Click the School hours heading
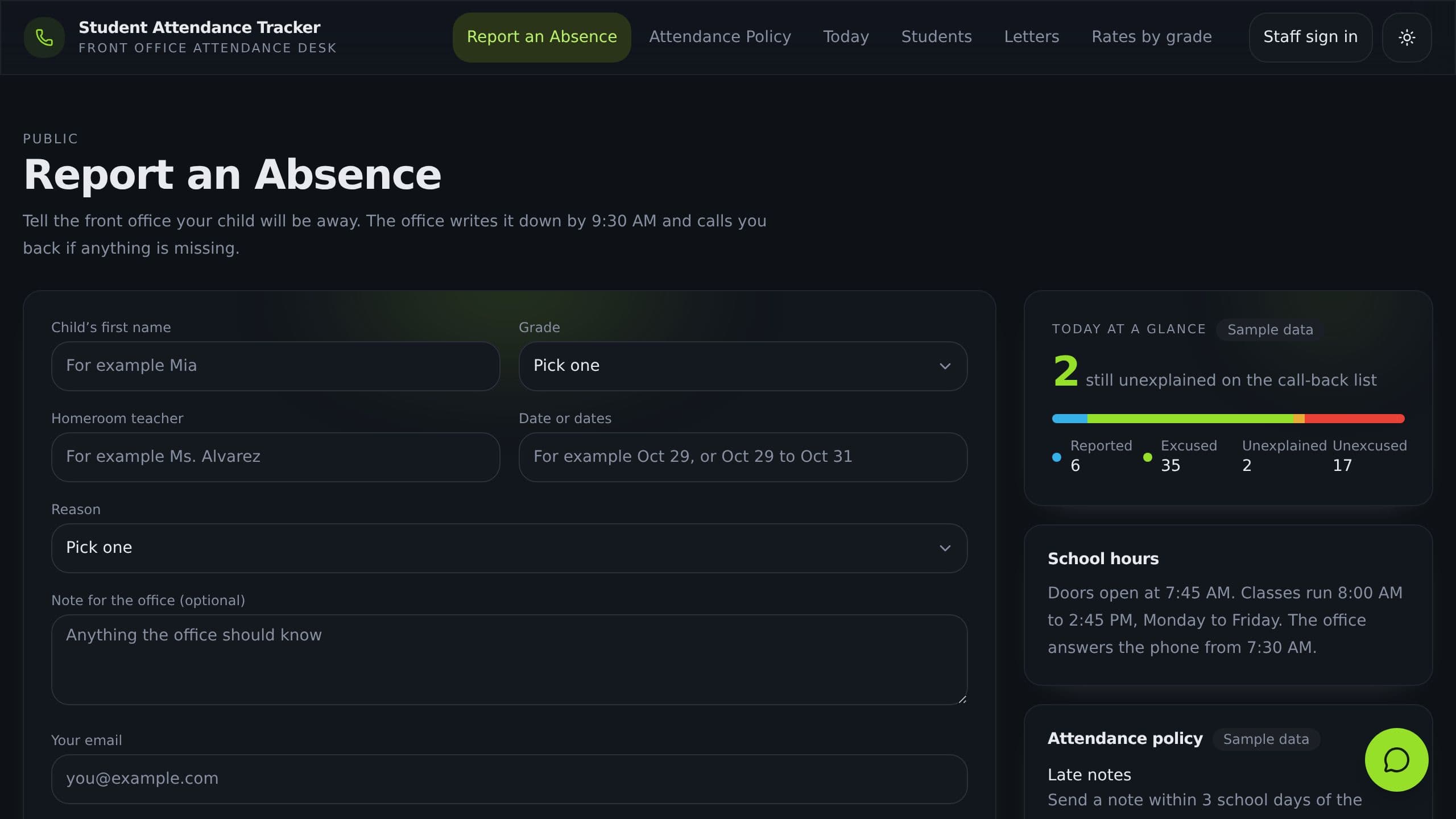Viewport: 1456px width, 819px height. pyautogui.click(x=1103, y=559)
